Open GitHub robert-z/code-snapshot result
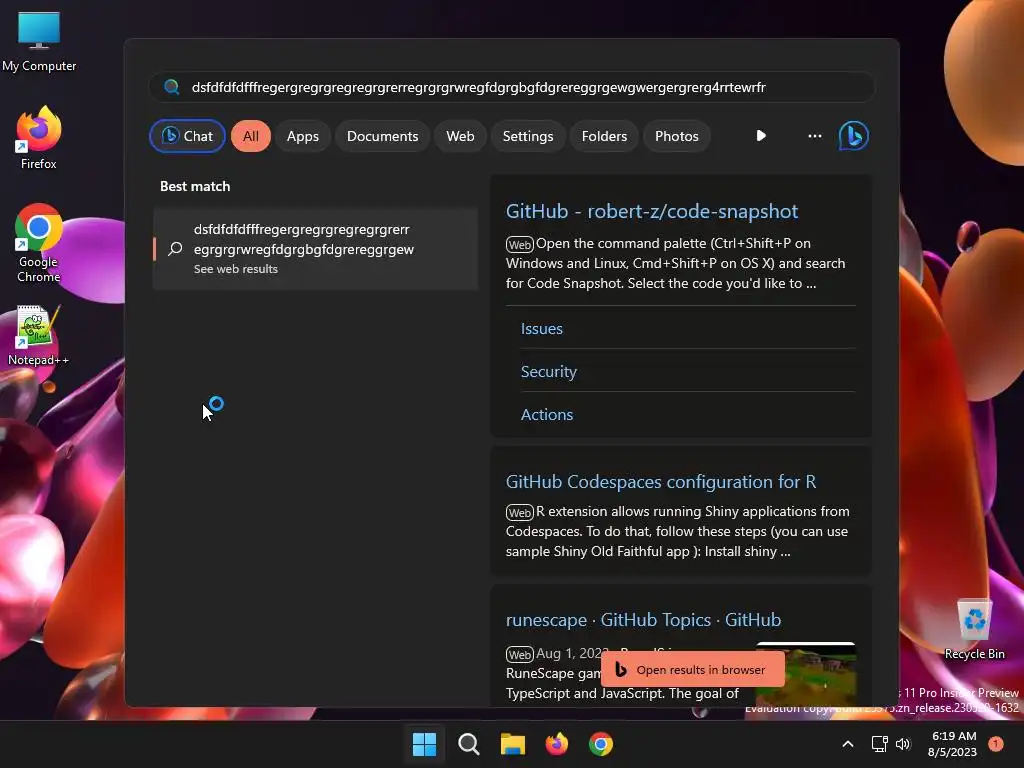 [x=652, y=211]
